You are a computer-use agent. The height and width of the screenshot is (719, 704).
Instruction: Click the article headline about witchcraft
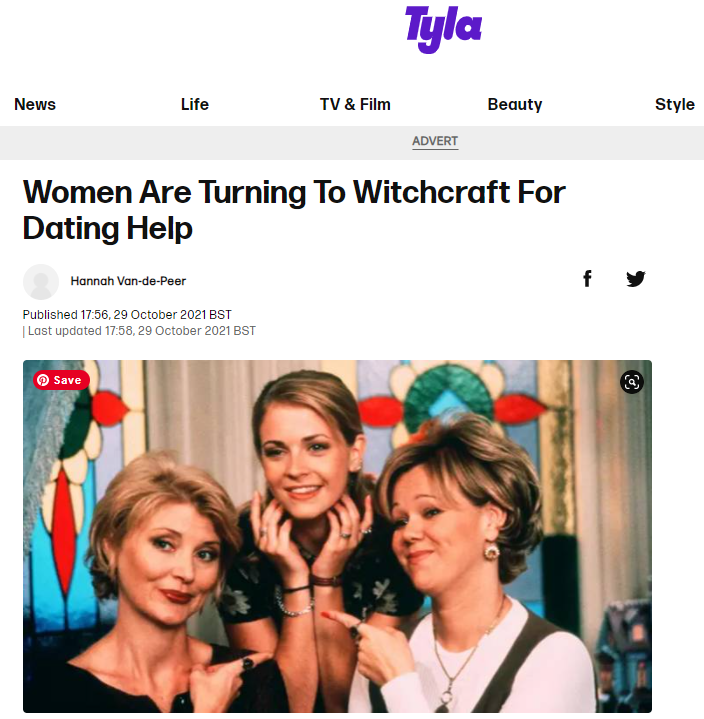tap(294, 210)
